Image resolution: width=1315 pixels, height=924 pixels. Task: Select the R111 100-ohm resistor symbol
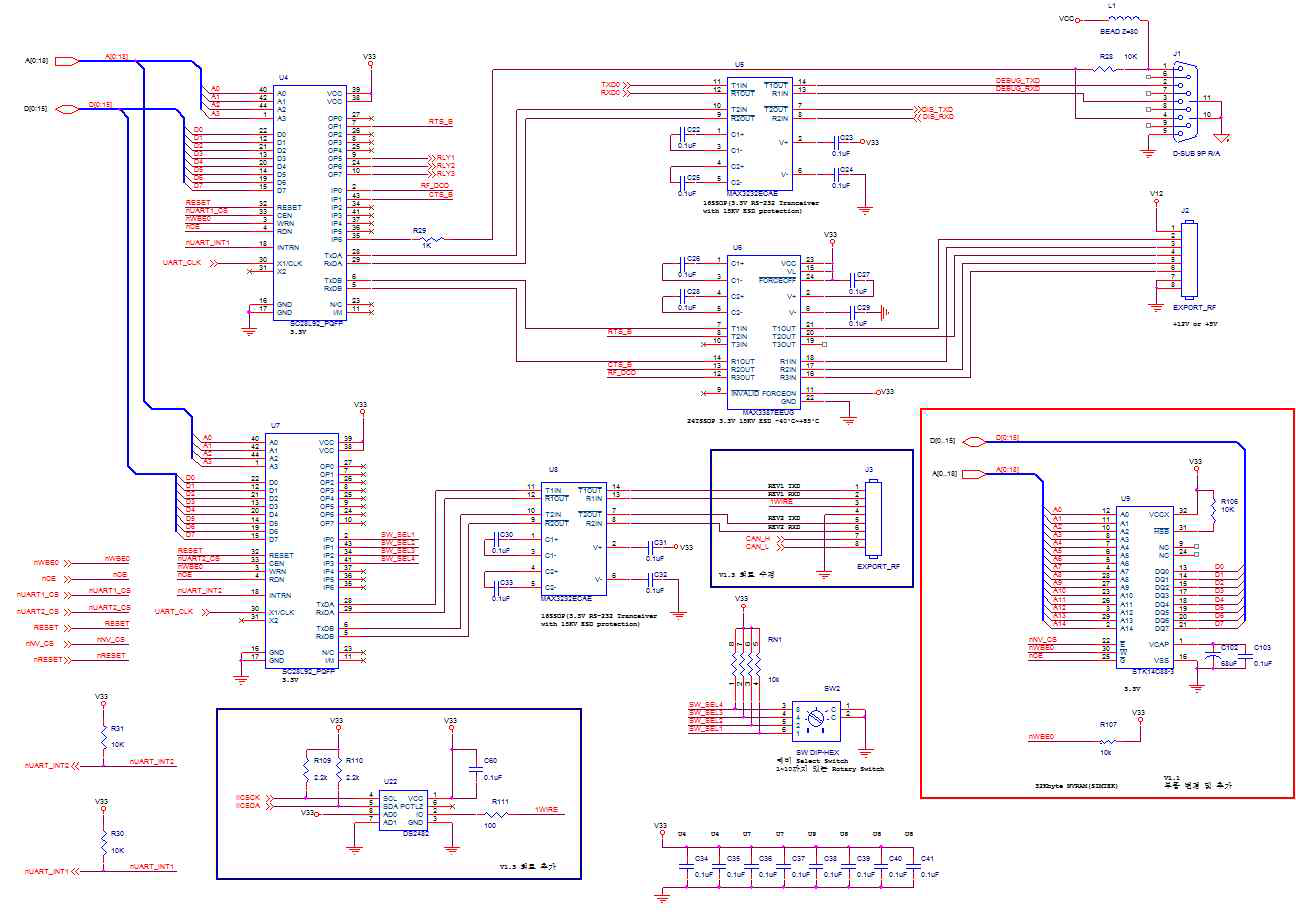(498, 813)
